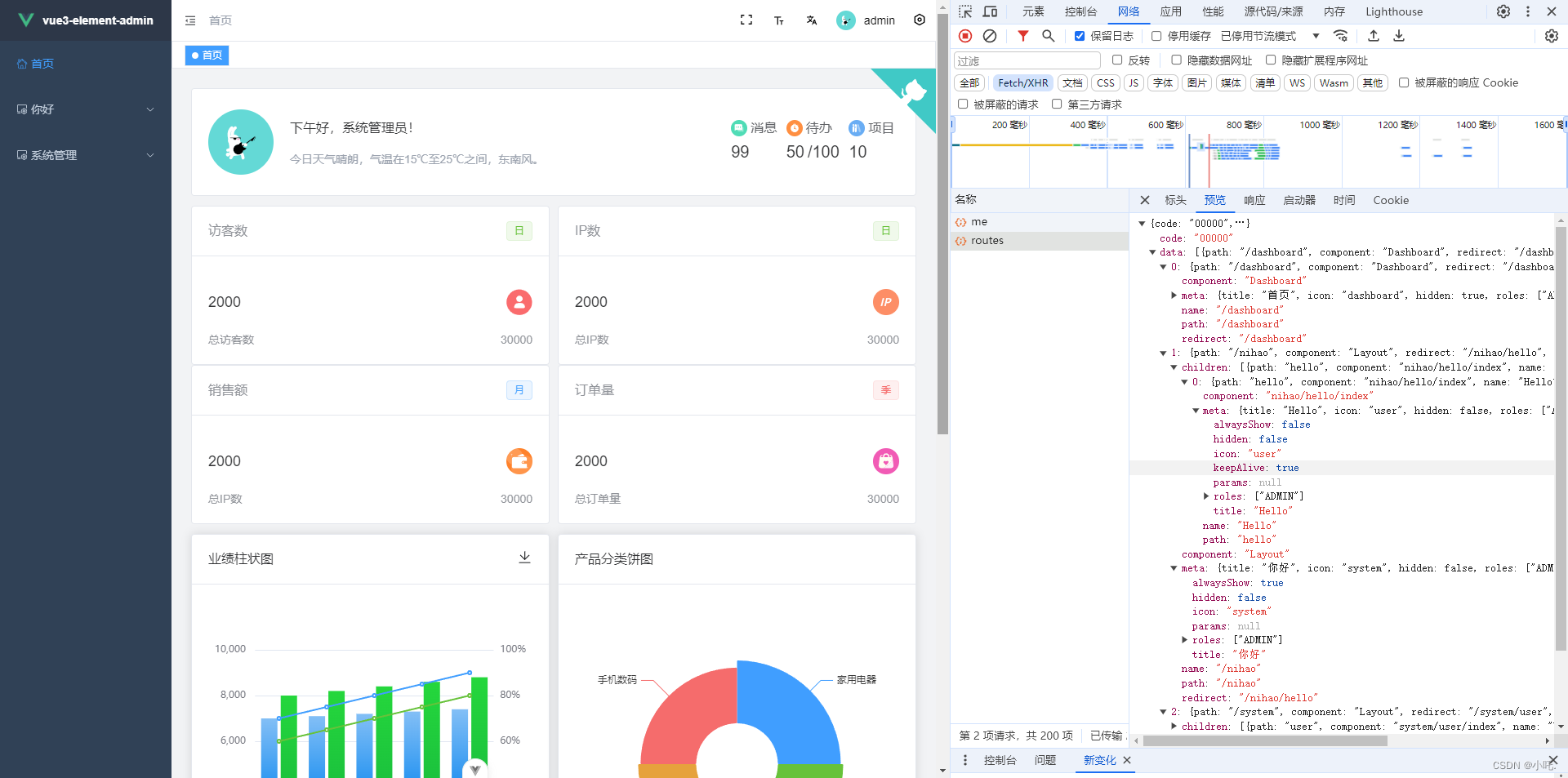The width and height of the screenshot is (1568, 778).
Task: Click the 消息 message icon
Action: pyautogui.click(x=738, y=127)
